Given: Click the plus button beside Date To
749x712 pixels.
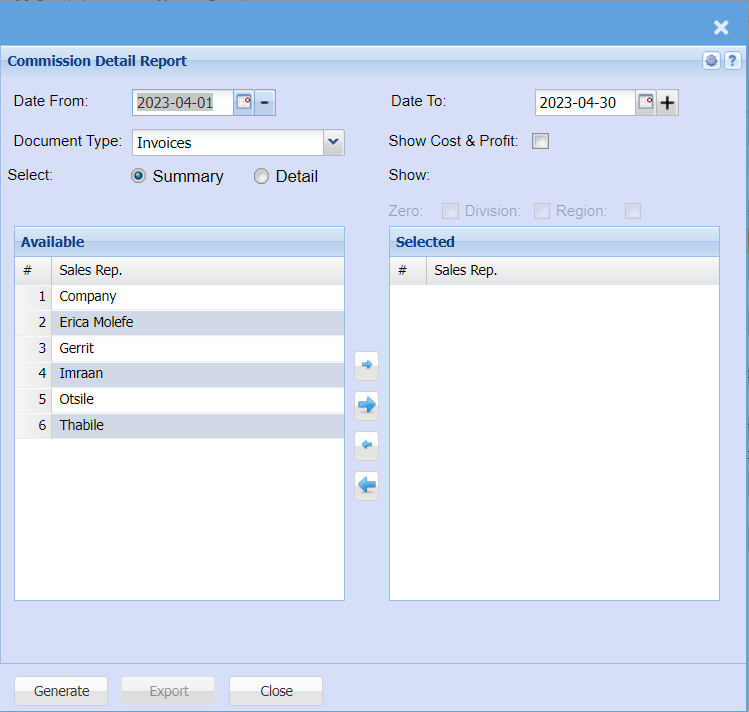Looking at the screenshot, I should tap(668, 102).
